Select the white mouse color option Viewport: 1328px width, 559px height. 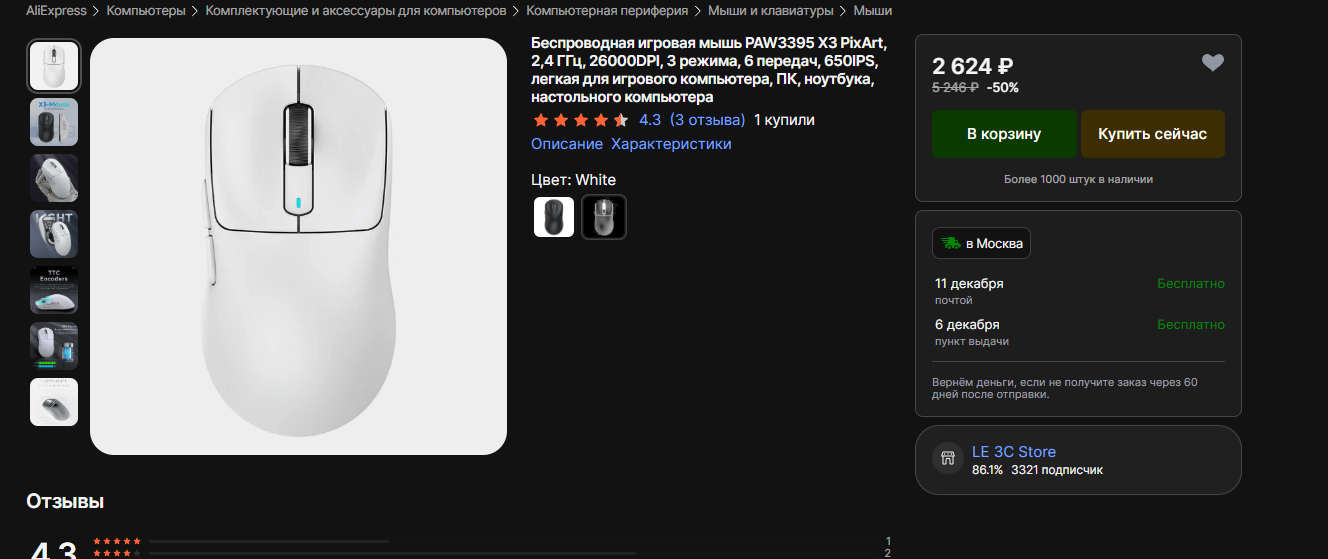click(604, 217)
